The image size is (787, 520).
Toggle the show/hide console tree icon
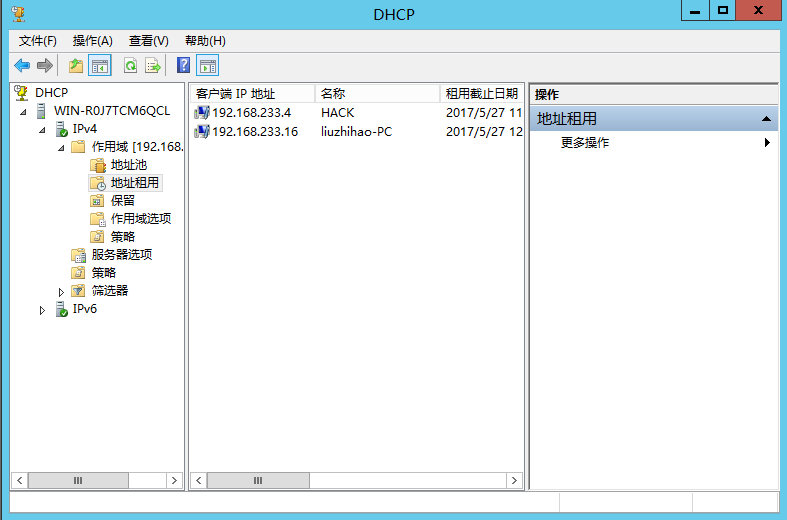pyautogui.click(x=100, y=66)
